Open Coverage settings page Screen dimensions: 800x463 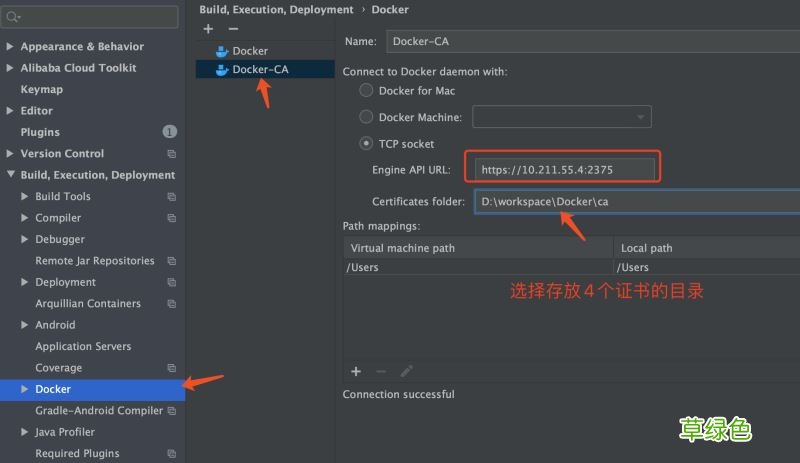58,368
